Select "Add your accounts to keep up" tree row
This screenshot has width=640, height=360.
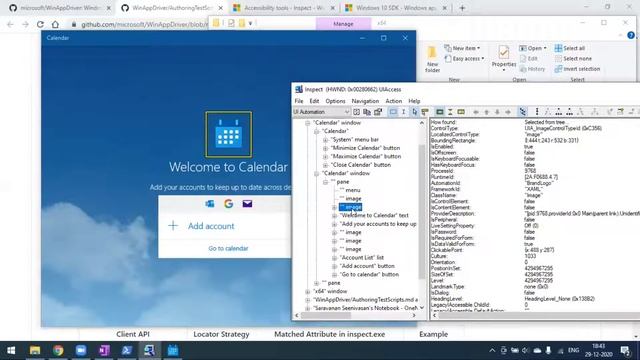point(378,224)
